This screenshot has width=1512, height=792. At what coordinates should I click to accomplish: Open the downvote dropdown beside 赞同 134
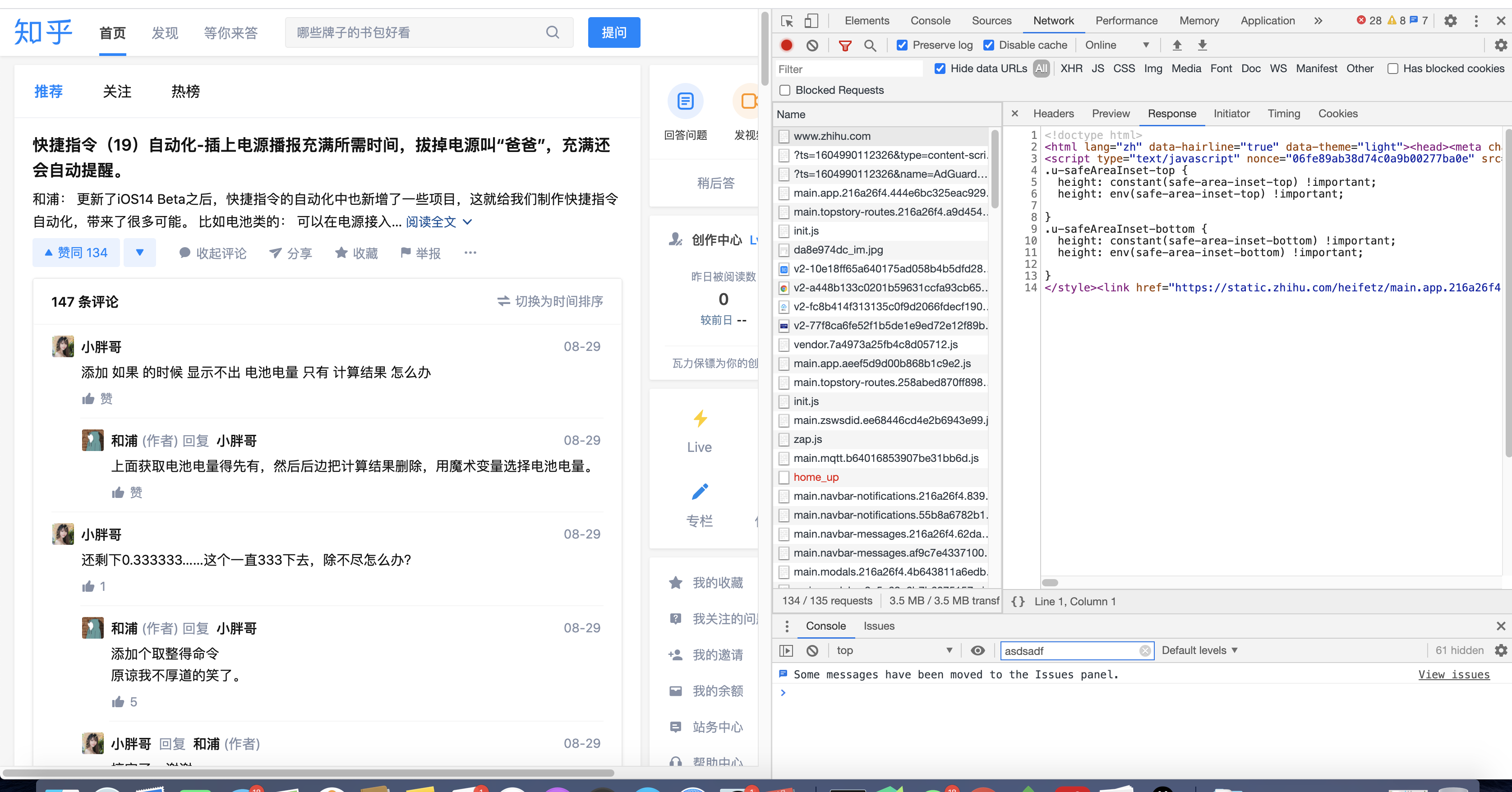click(140, 253)
